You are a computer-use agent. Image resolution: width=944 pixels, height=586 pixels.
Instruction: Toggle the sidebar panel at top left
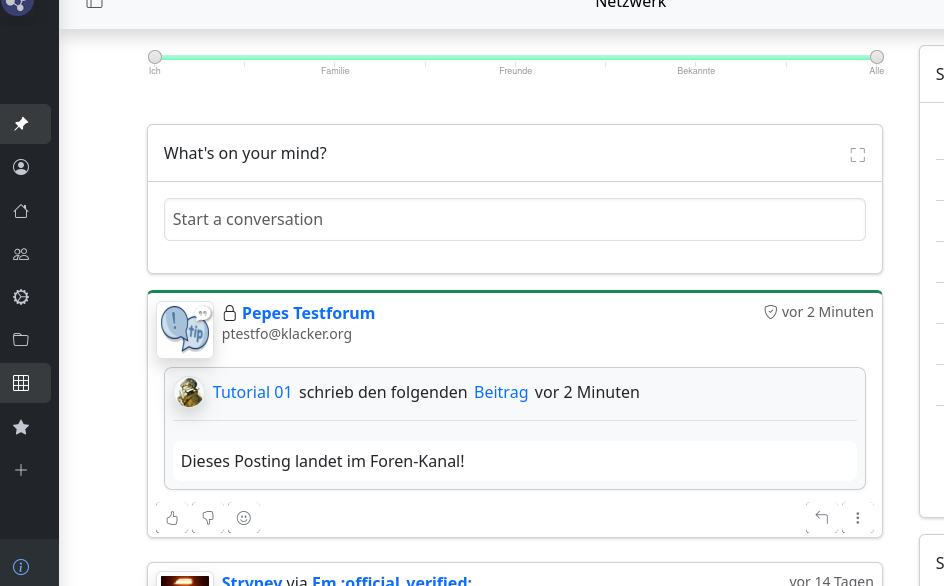(x=94, y=4)
